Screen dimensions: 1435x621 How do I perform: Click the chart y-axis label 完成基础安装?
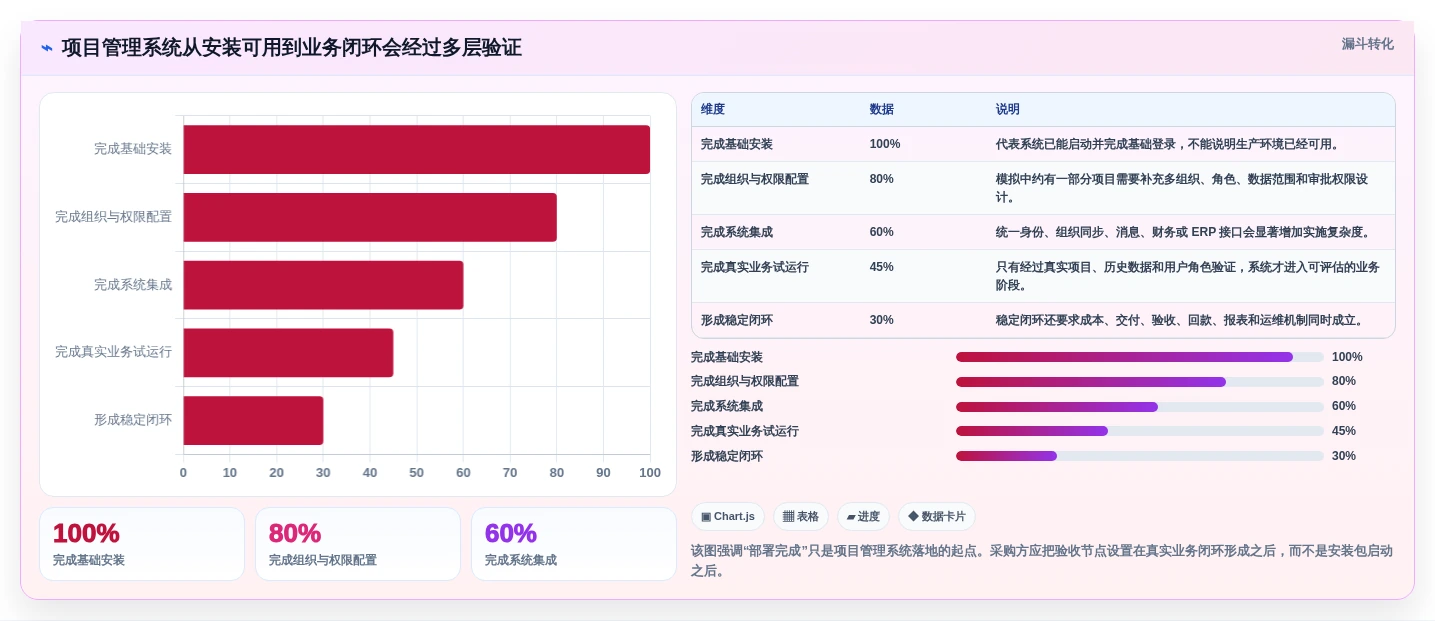[133, 149]
